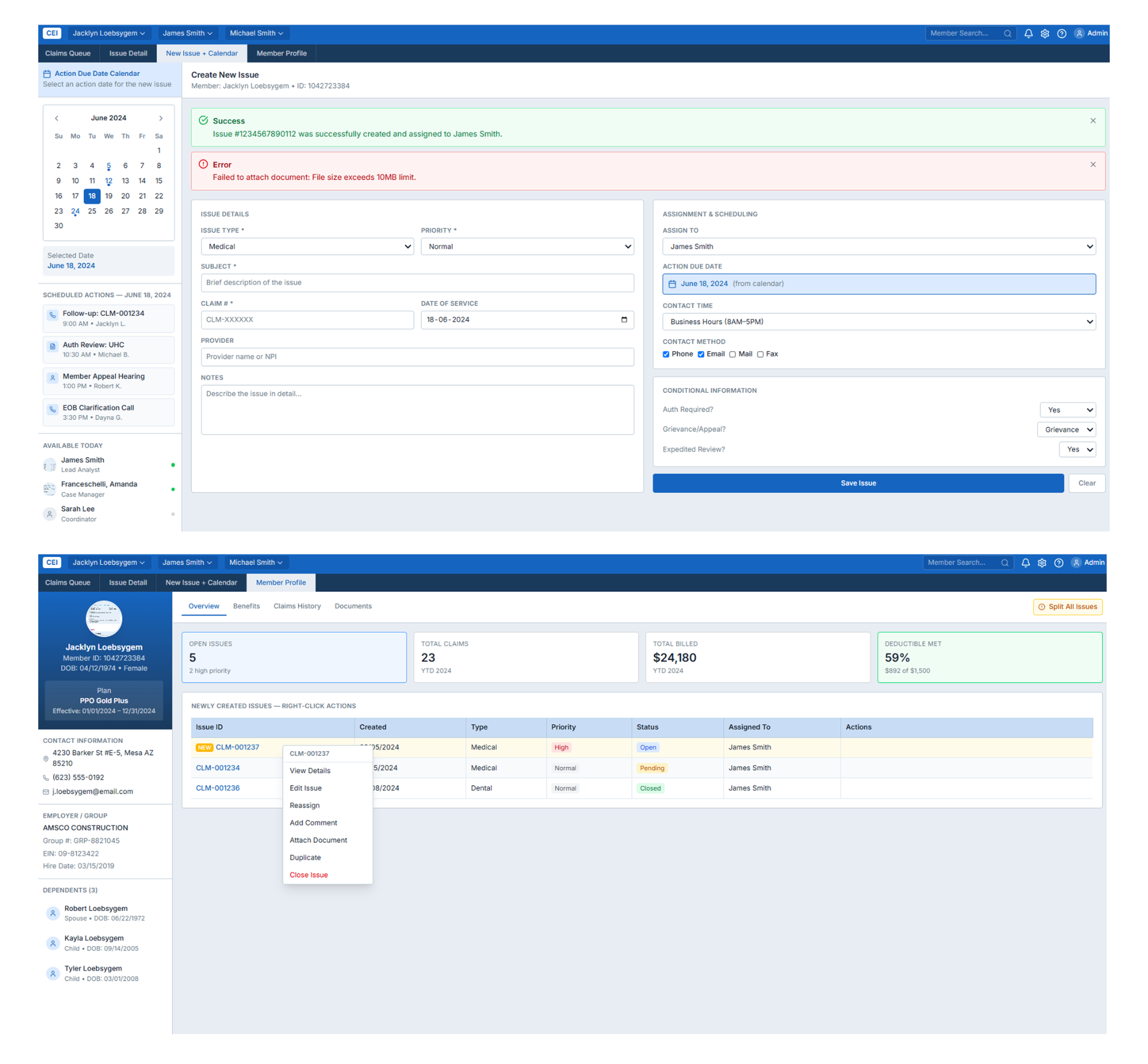This screenshot has width=1148, height=1064.
Task: Expand the Issue Type dropdown
Action: (307, 246)
